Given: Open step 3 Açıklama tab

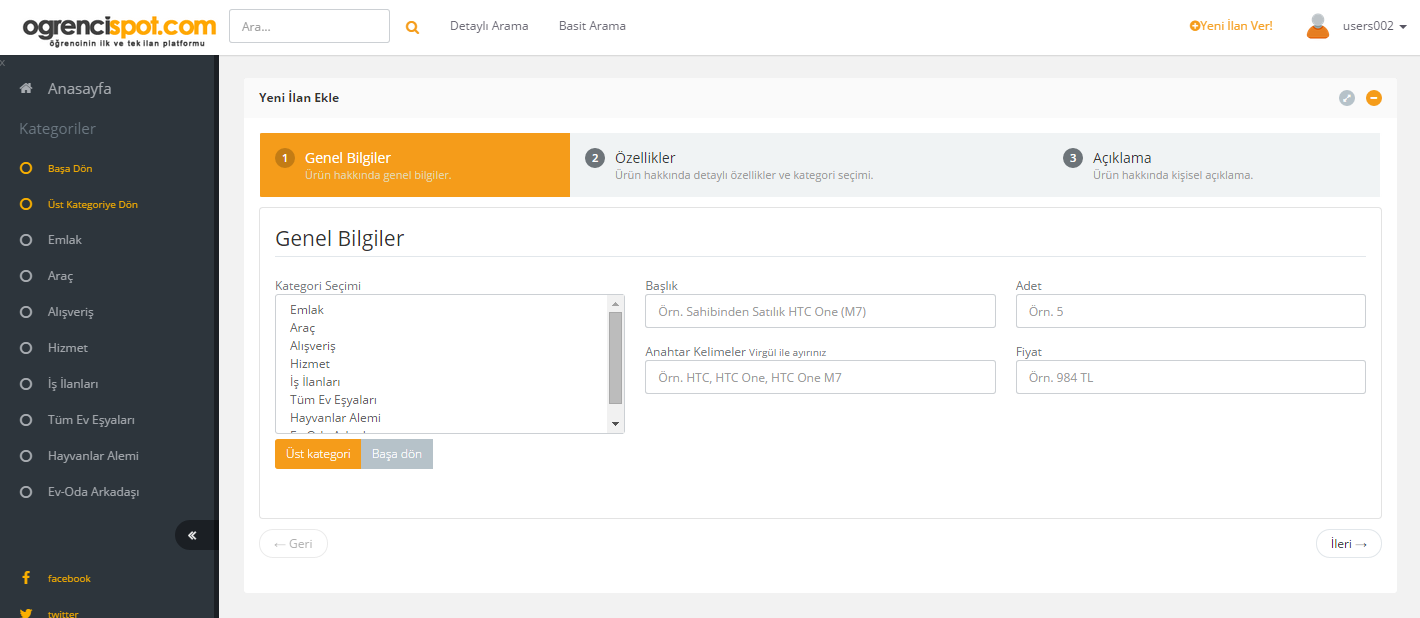Looking at the screenshot, I should (1214, 165).
